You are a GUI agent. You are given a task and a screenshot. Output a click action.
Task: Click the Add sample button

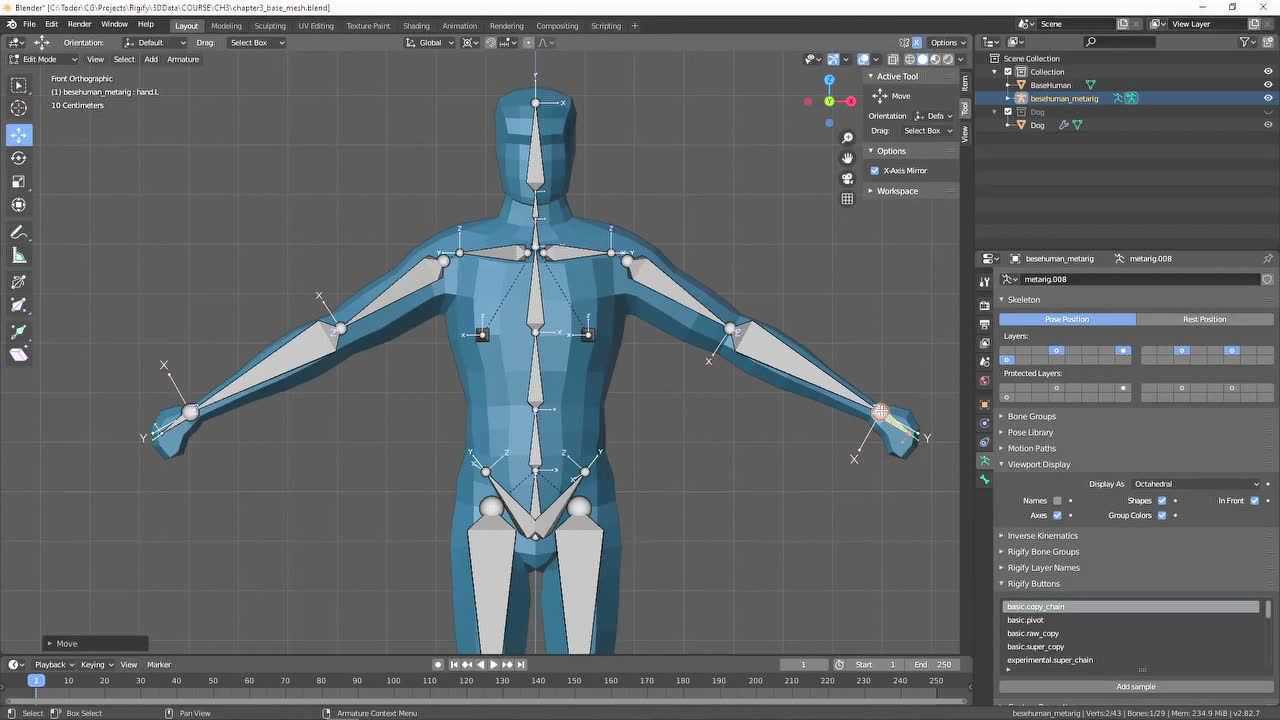tap(1134, 686)
